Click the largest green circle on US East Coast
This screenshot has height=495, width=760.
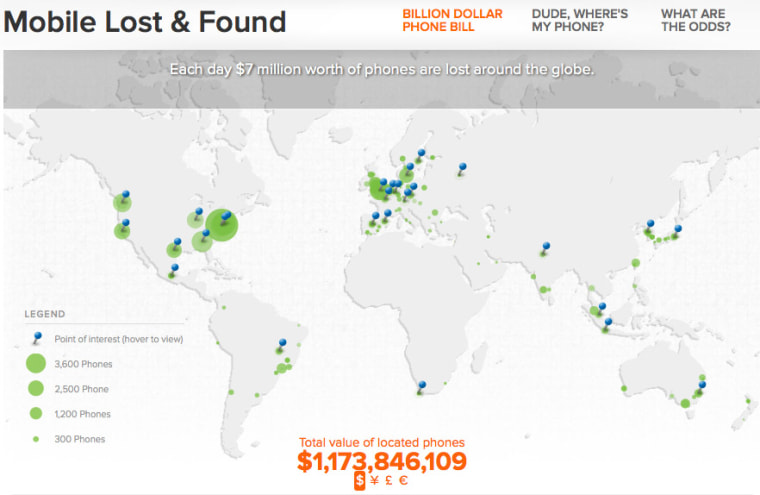click(x=223, y=225)
